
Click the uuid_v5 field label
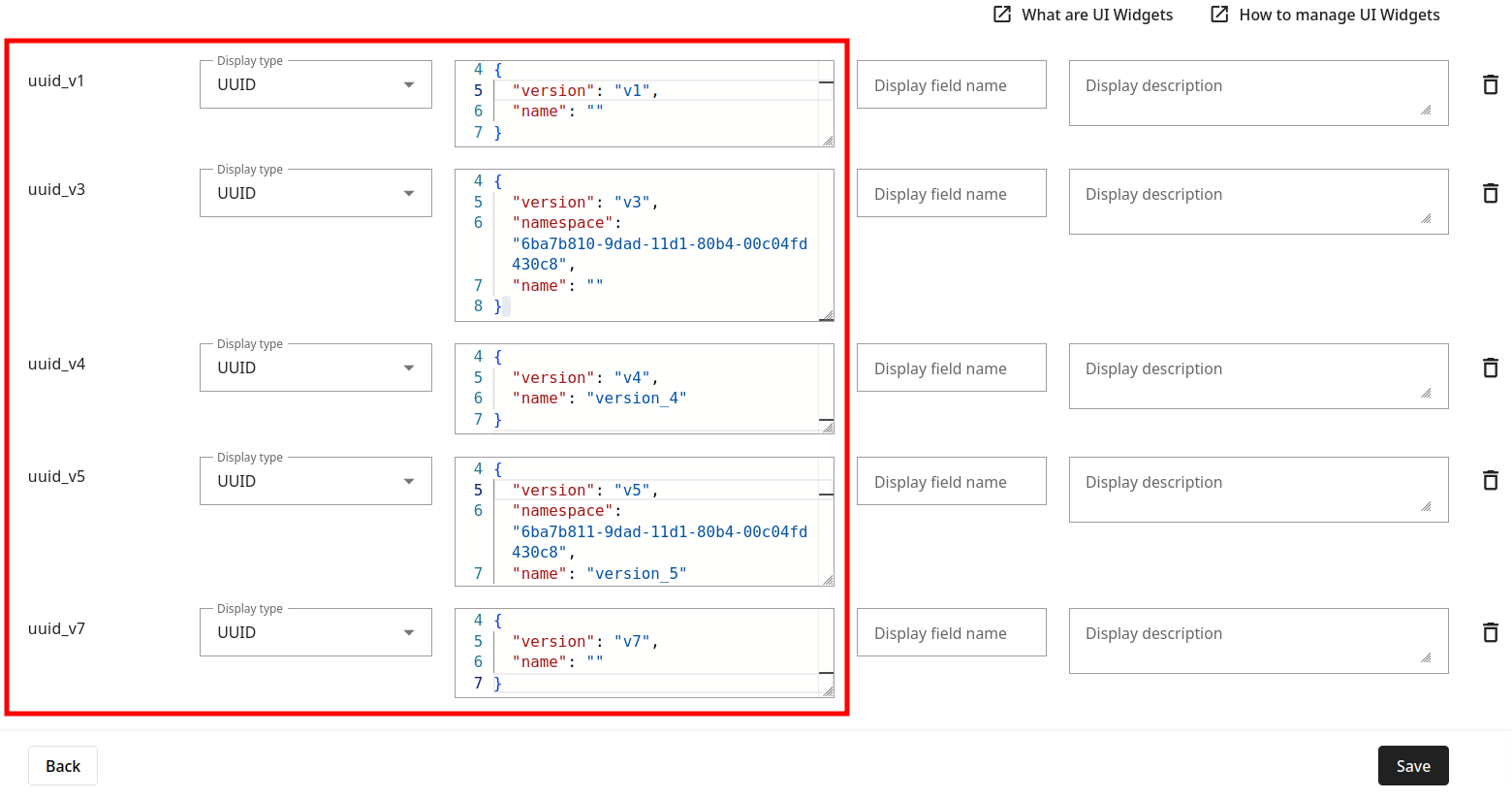(x=56, y=476)
